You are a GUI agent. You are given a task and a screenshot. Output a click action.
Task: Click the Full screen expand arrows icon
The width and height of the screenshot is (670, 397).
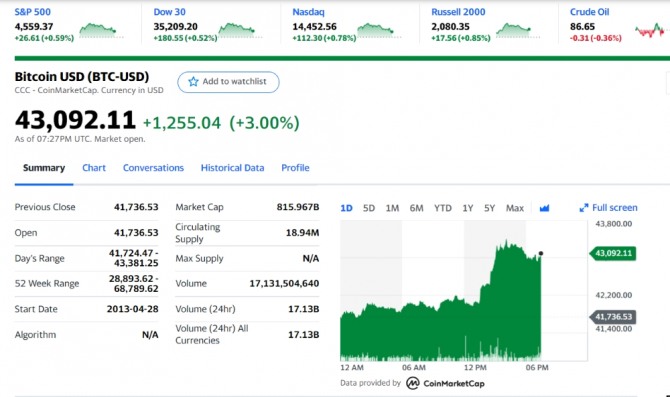[x=583, y=208]
